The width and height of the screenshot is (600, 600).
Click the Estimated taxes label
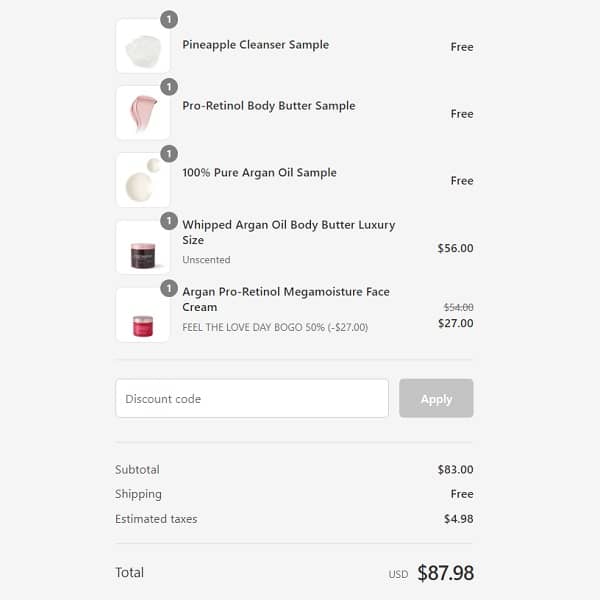(x=156, y=519)
